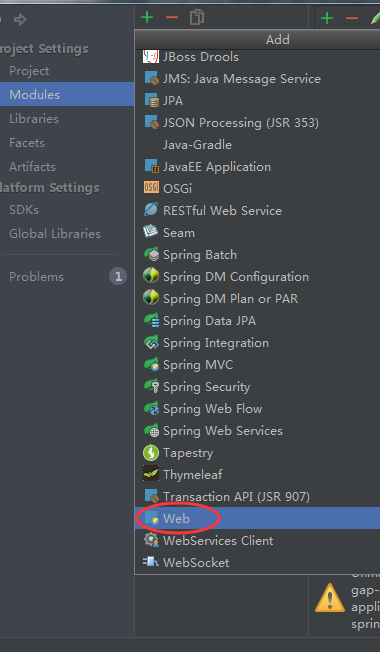The width and height of the screenshot is (380, 652).
Task: Pick Thymeleaf menu entry text
Action: click(192, 474)
